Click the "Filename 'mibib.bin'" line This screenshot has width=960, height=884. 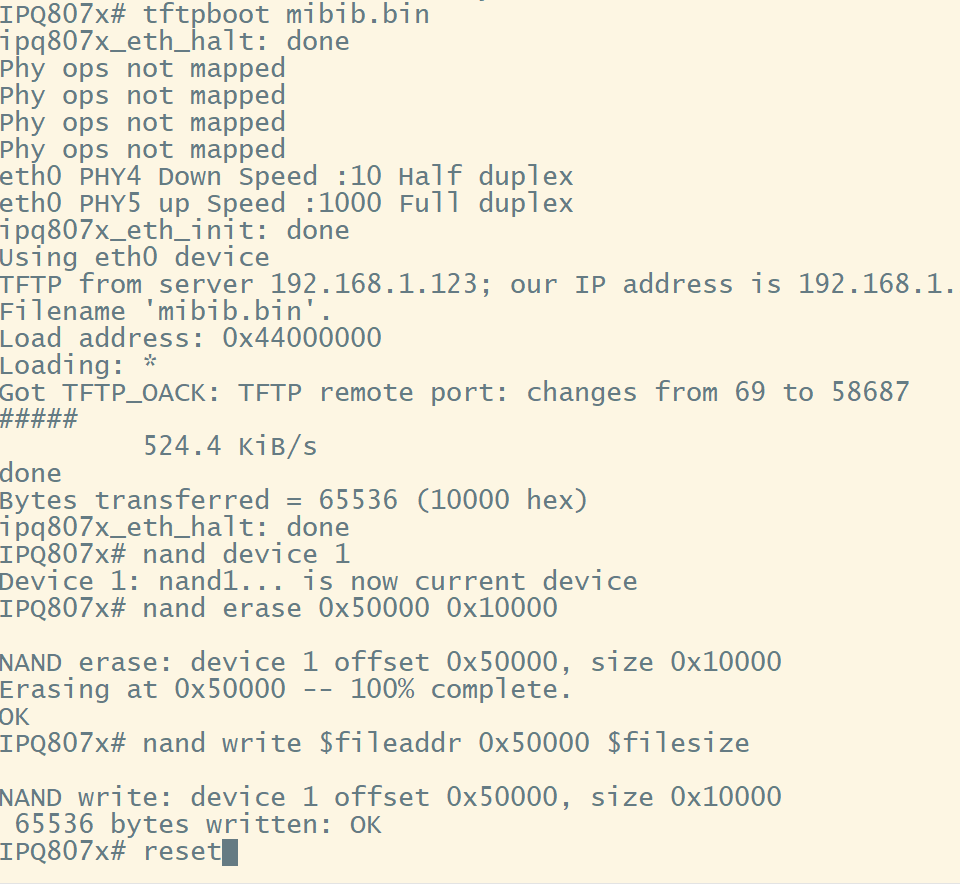(166, 311)
